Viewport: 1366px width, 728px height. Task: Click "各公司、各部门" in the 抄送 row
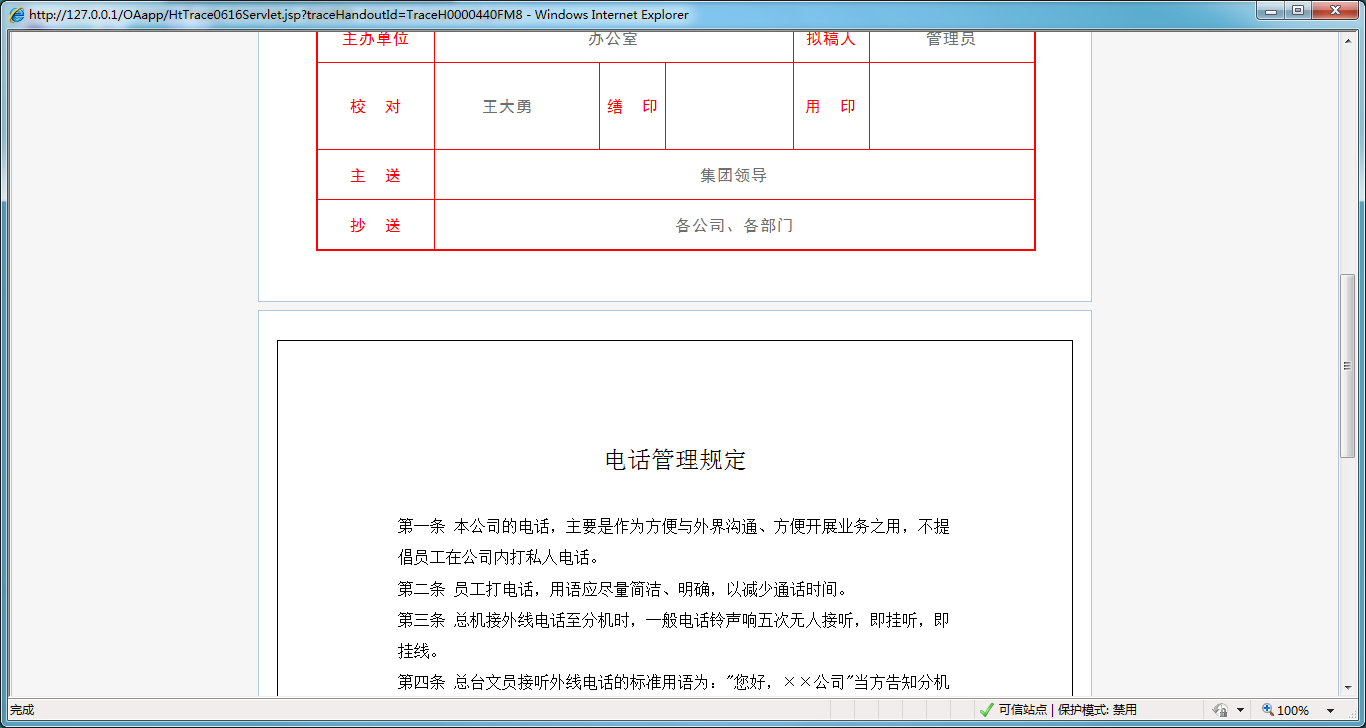coord(733,225)
